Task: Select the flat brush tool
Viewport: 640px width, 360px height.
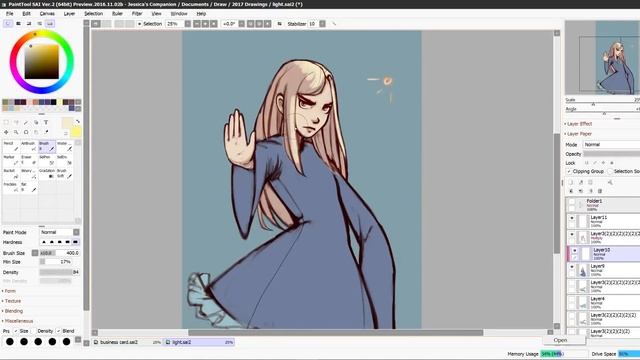Action: click(x=29, y=187)
